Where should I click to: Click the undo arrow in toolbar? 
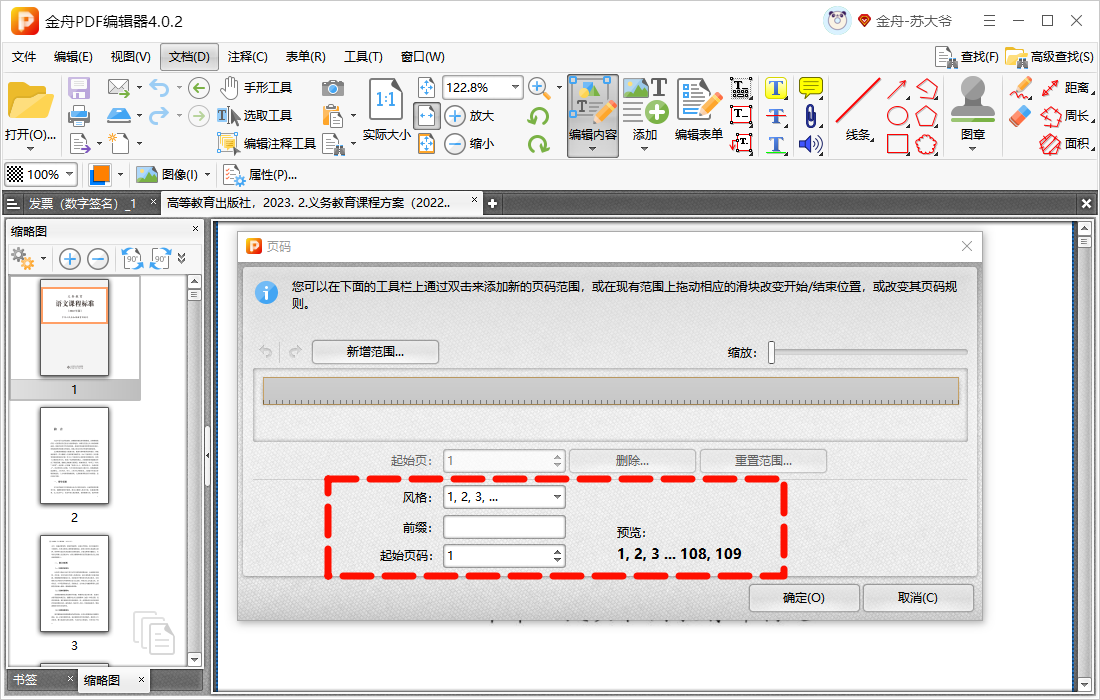159,88
